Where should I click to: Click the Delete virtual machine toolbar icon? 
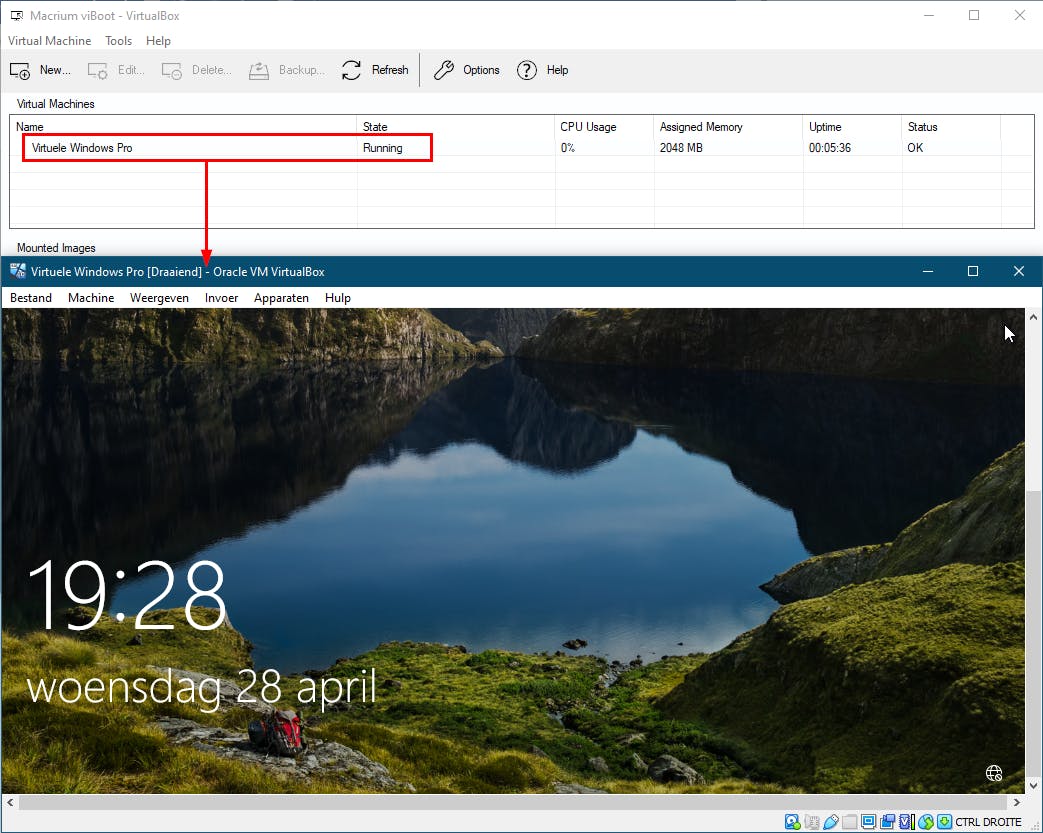[172, 71]
